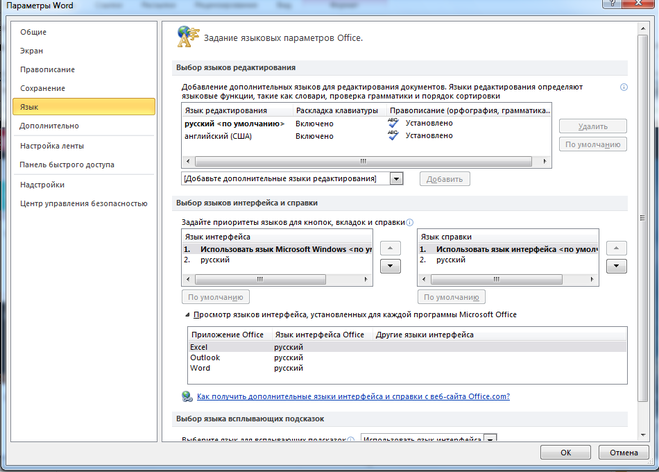The image size is (659, 472).
Task: Click the spelling ABC icon for английский (США)
Action: click(x=393, y=135)
